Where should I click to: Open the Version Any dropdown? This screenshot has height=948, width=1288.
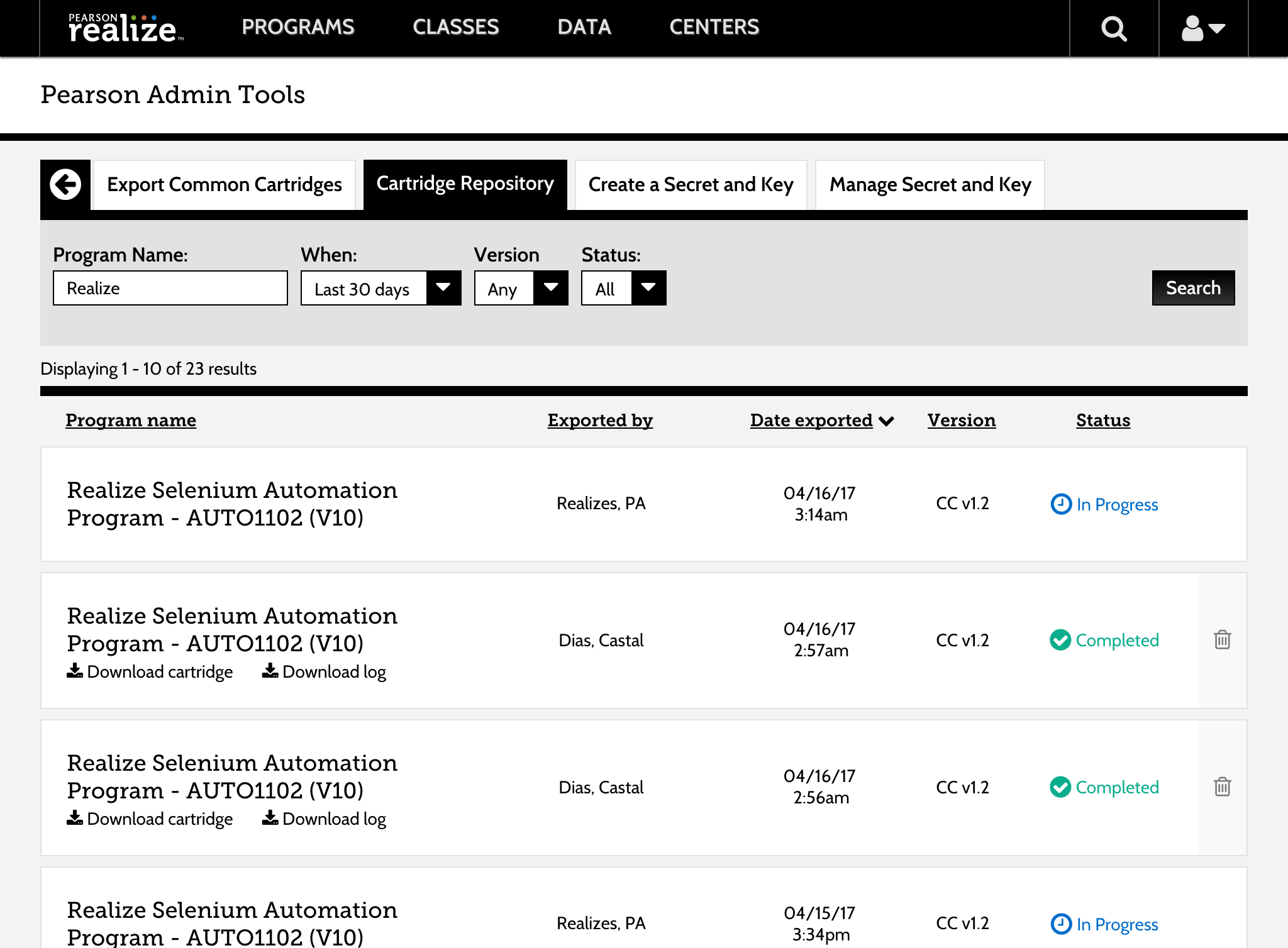[521, 289]
